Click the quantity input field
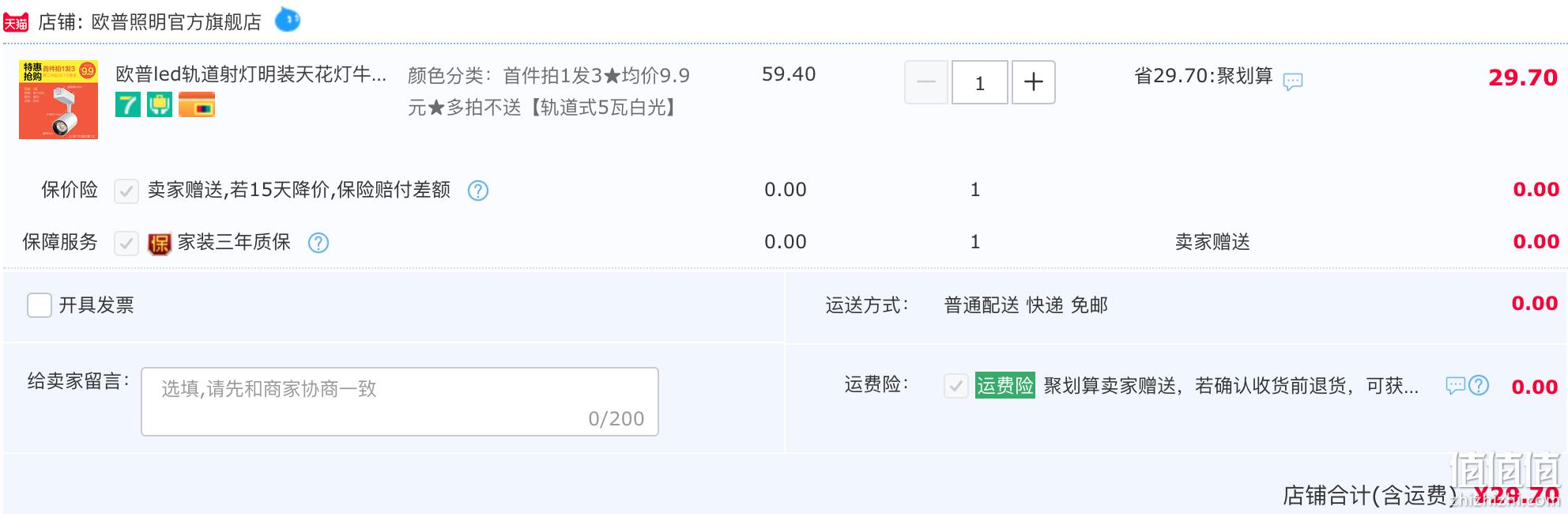 pyautogui.click(x=980, y=82)
